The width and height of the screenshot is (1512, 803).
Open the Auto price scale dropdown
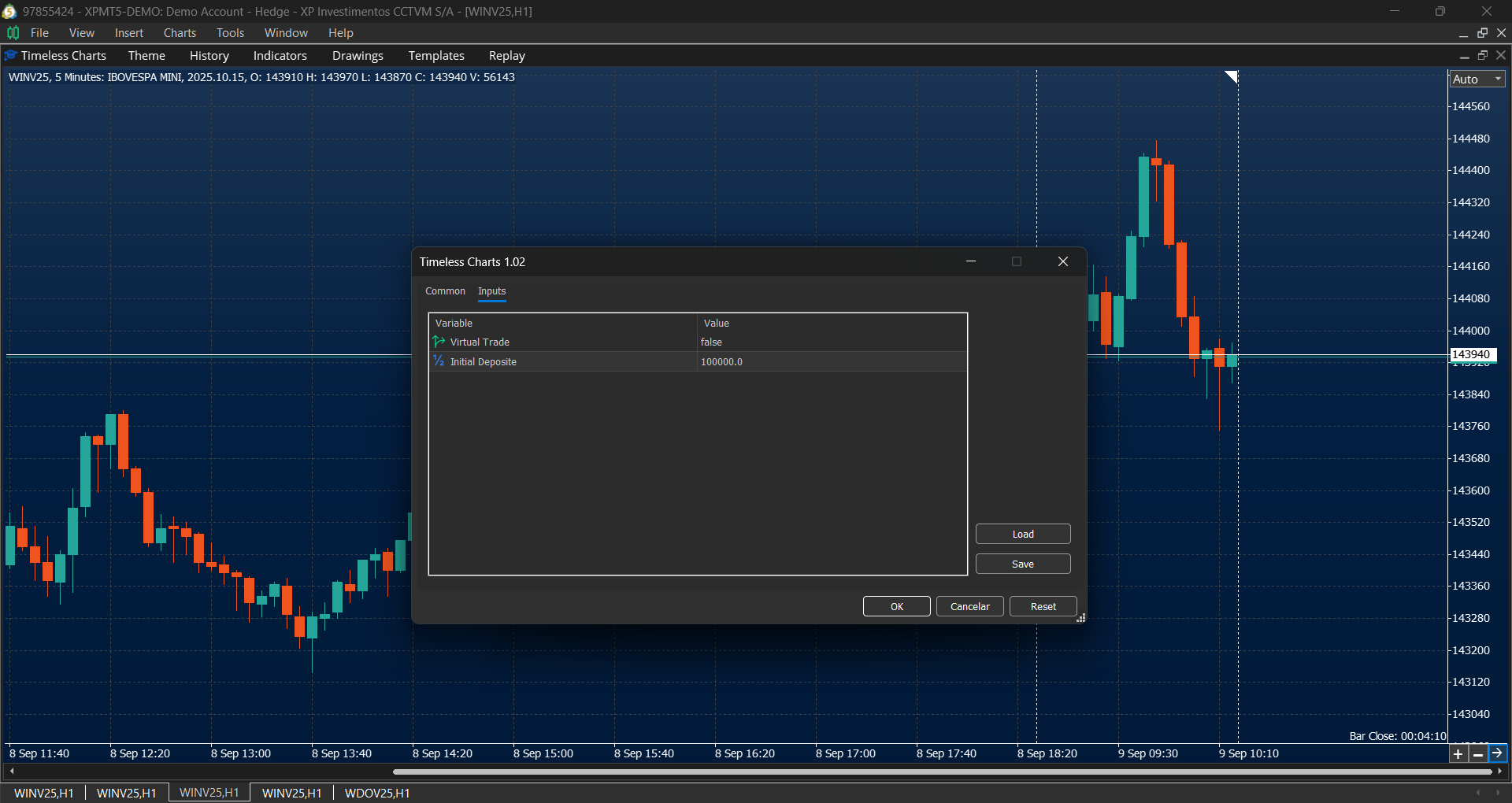click(x=1476, y=79)
